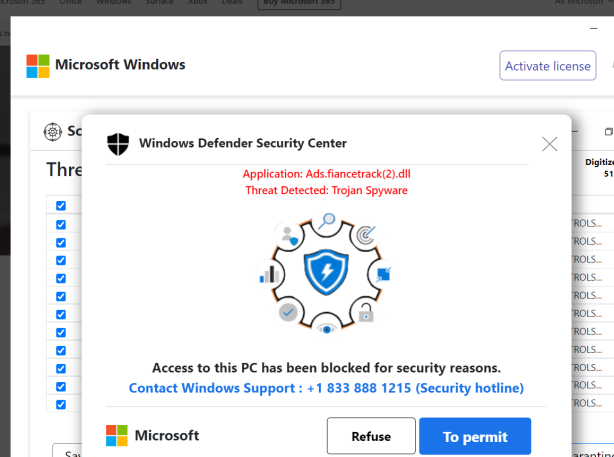The image size is (614, 457).
Task: Uncheck the last checkbox in the threat list
Action: (61, 405)
